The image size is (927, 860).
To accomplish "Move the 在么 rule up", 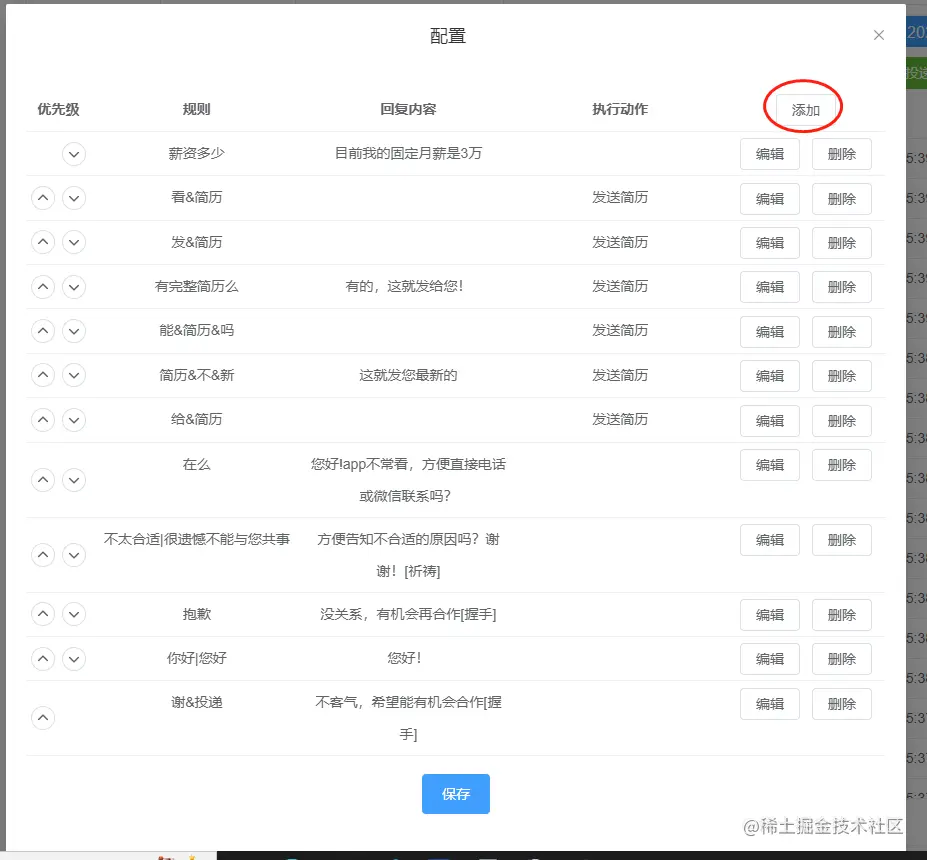I will (x=43, y=480).
